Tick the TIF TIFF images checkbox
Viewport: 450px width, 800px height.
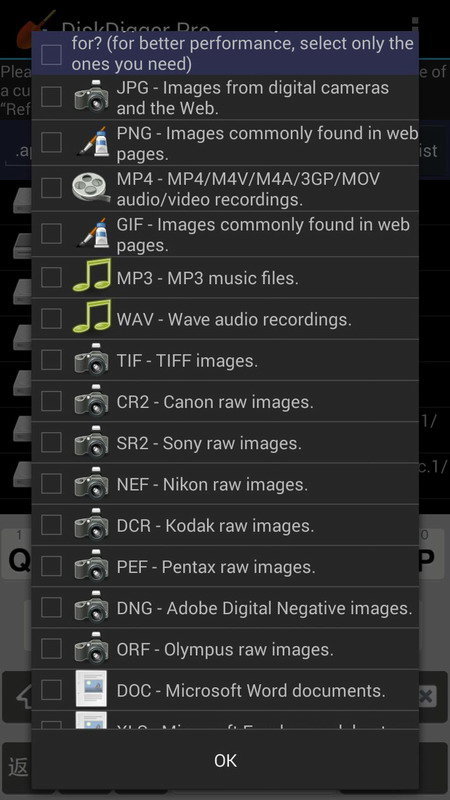coord(52,360)
